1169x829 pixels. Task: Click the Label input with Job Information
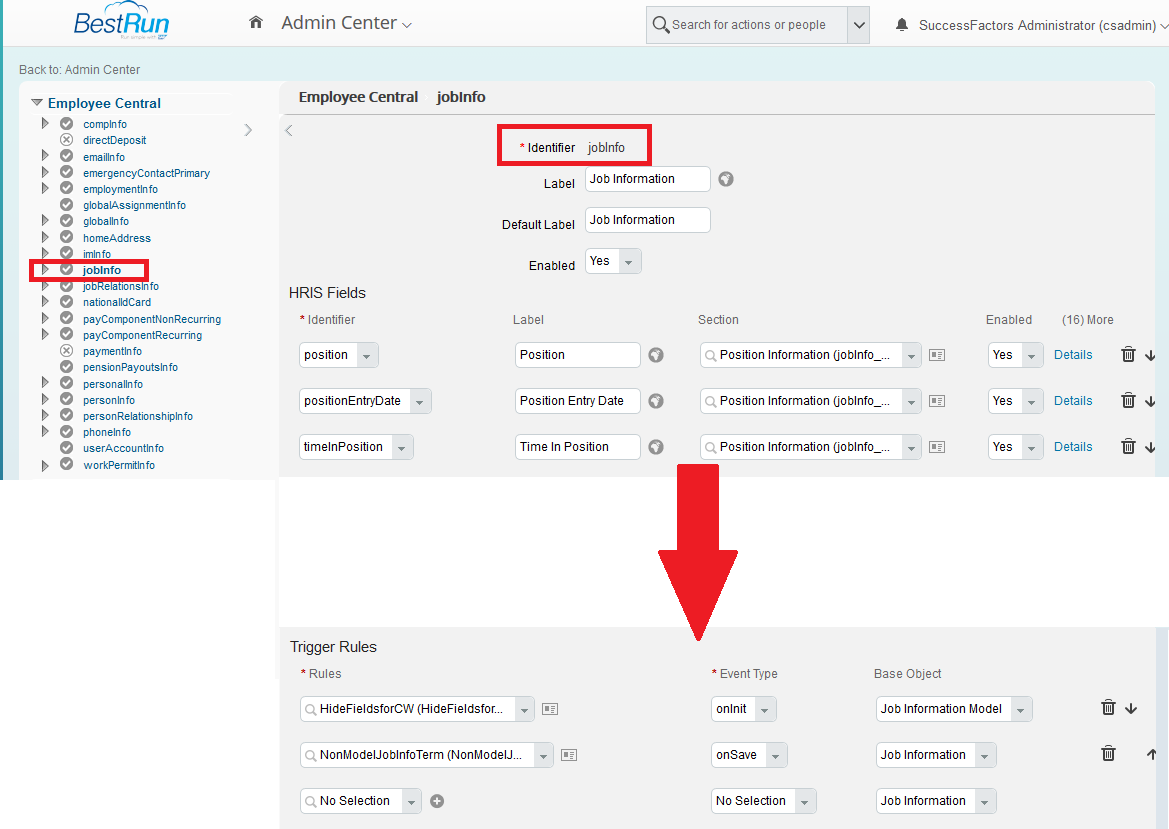[647, 179]
